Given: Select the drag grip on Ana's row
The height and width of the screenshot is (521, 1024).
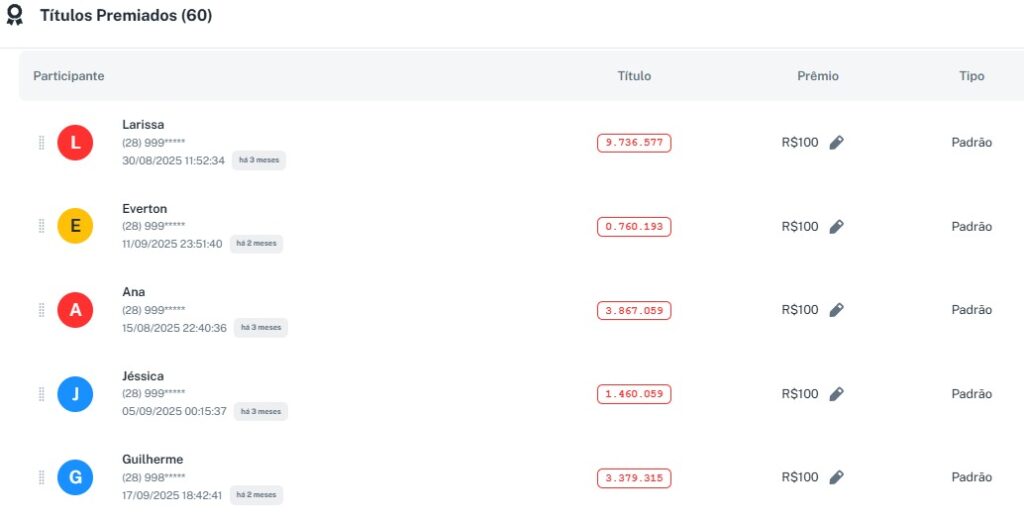Looking at the screenshot, I should click(41, 310).
